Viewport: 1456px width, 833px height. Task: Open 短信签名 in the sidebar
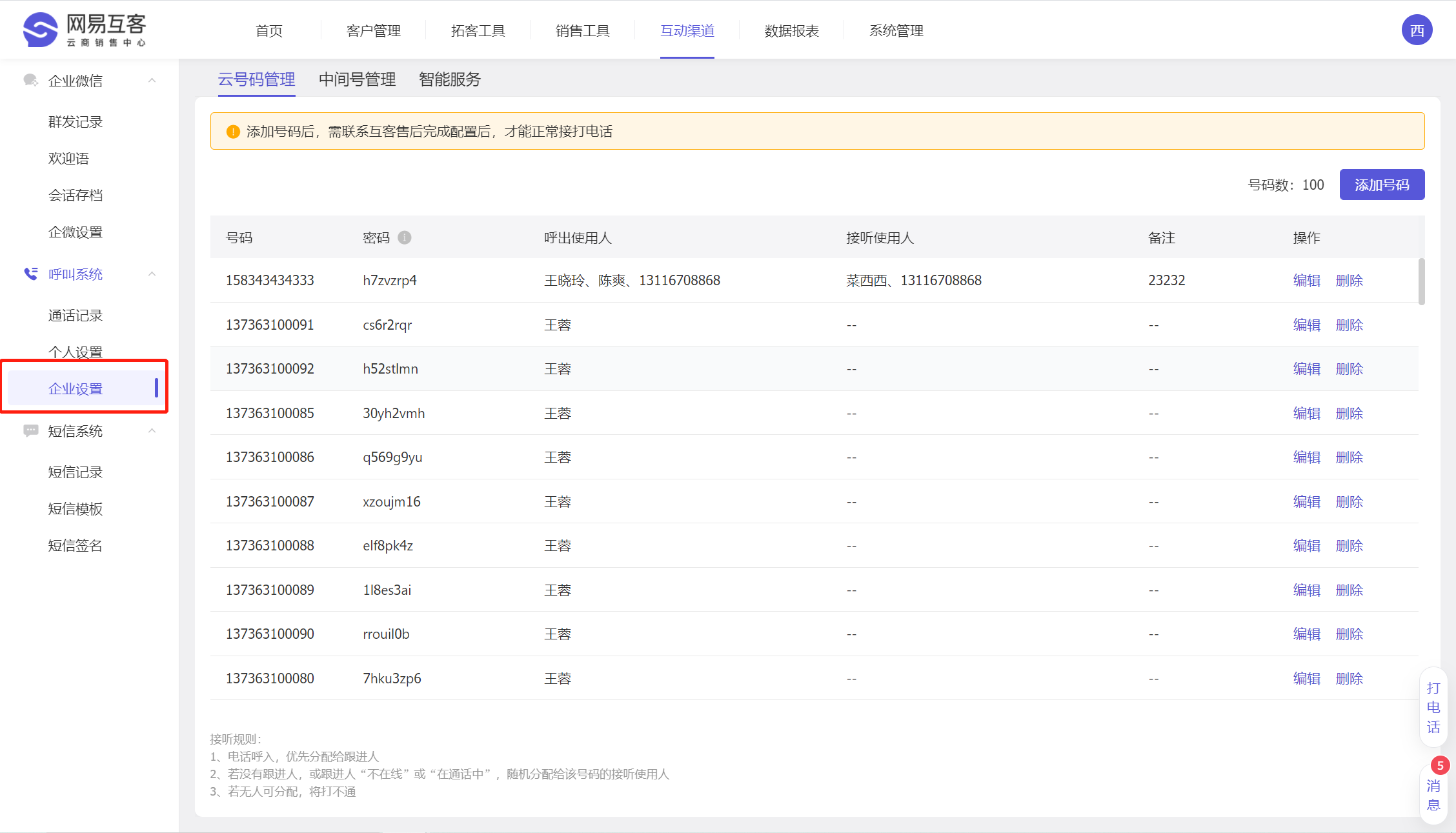click(76, 546)
